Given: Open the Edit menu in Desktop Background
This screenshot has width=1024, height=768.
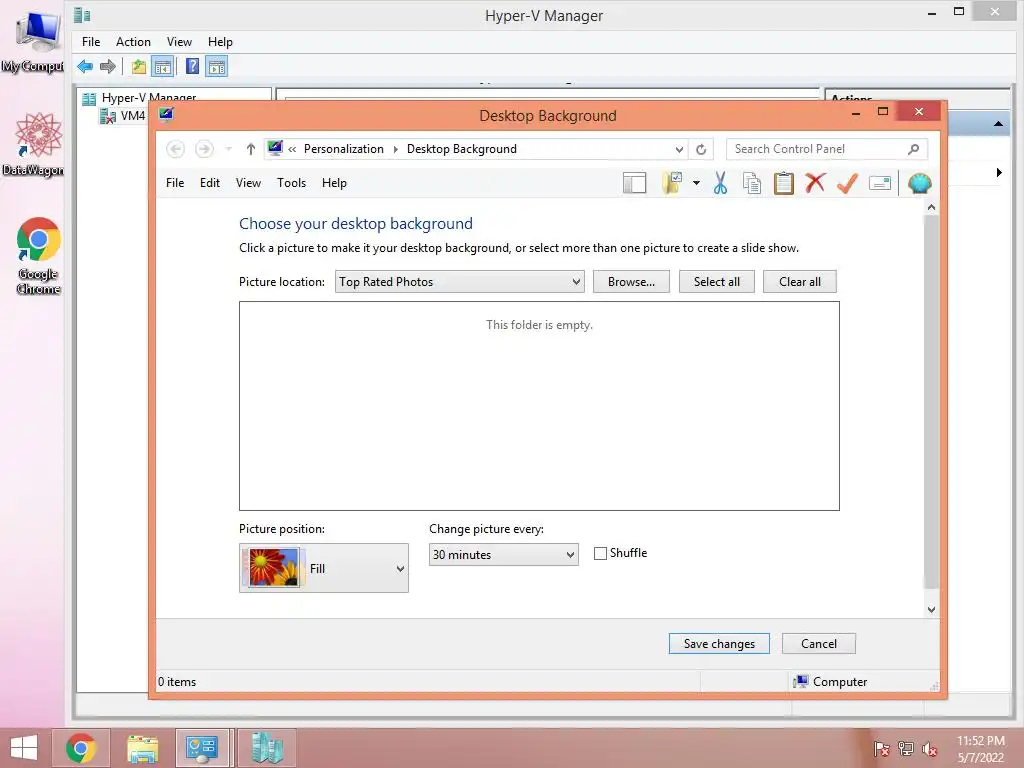Looking at the screenshot, I should (210, 183).
